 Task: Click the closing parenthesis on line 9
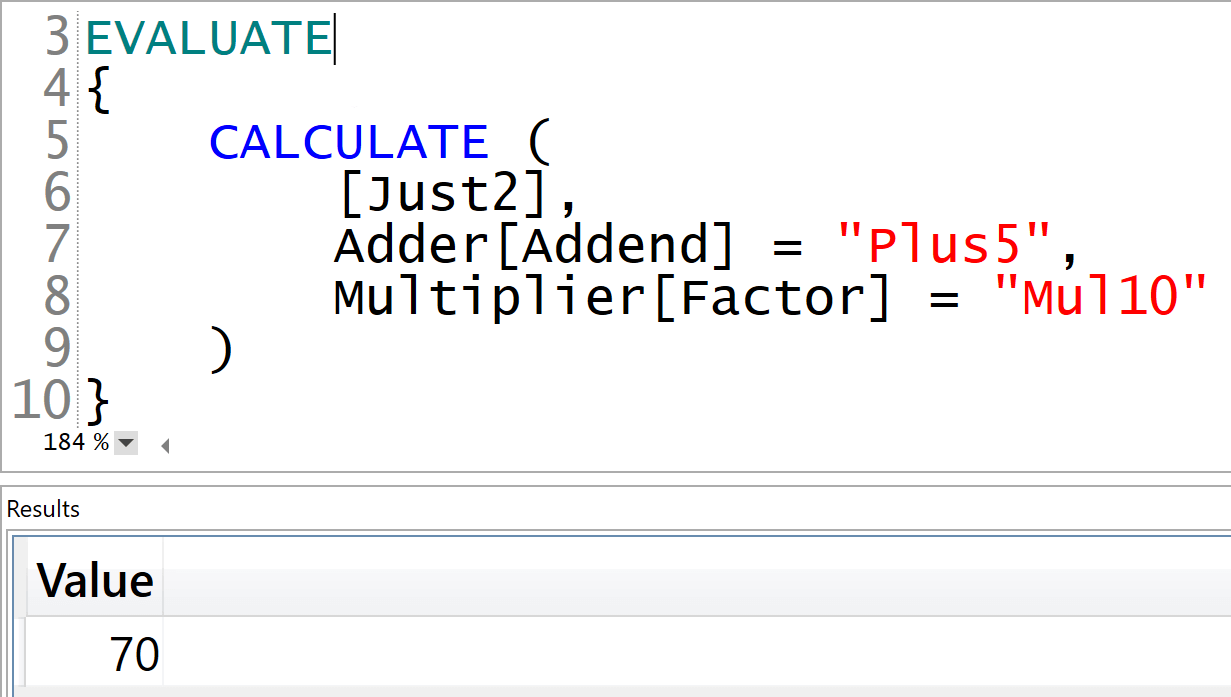(x=222, y=351)
